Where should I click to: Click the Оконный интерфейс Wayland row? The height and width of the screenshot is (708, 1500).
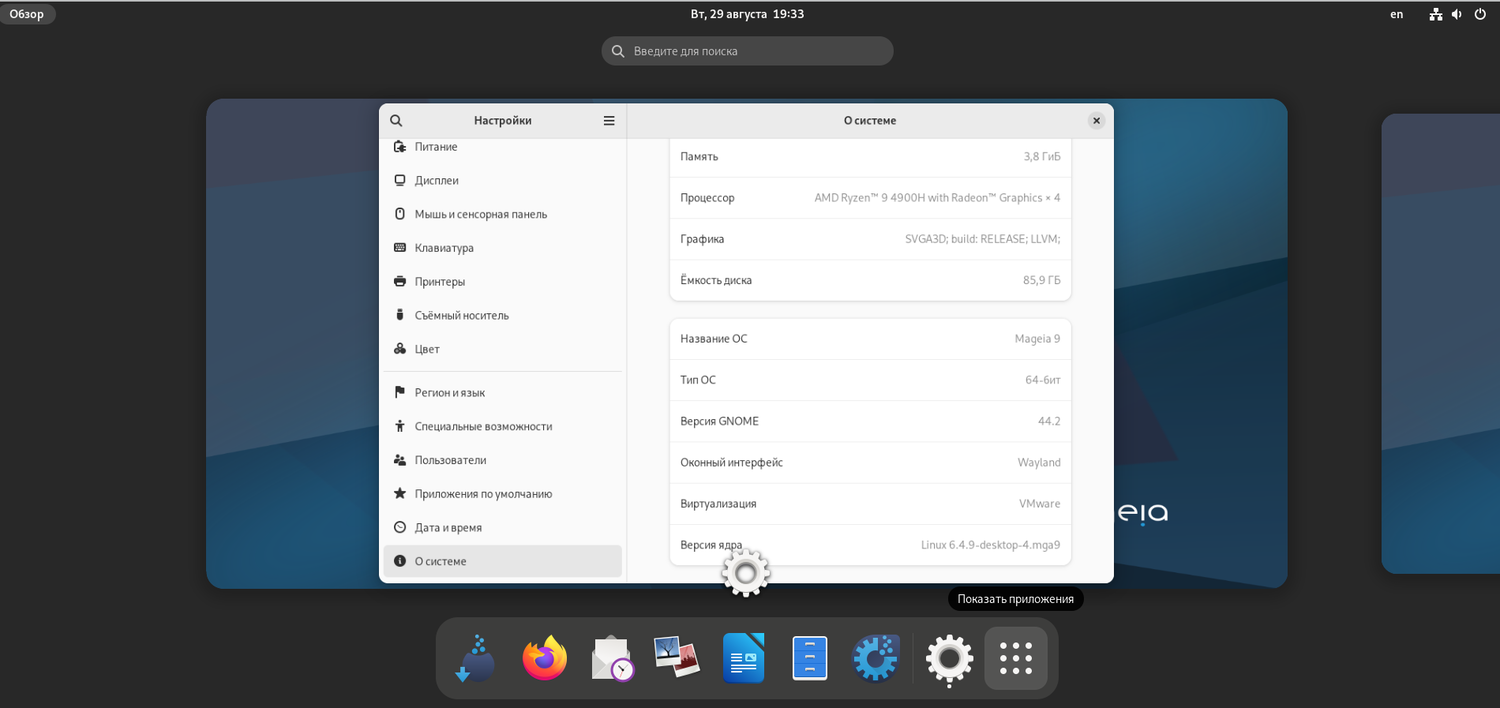pyautogui.click(x=870, y=462)
